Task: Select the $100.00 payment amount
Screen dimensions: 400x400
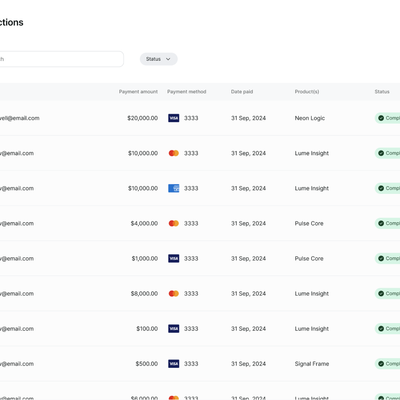Action: coord(147,329)
